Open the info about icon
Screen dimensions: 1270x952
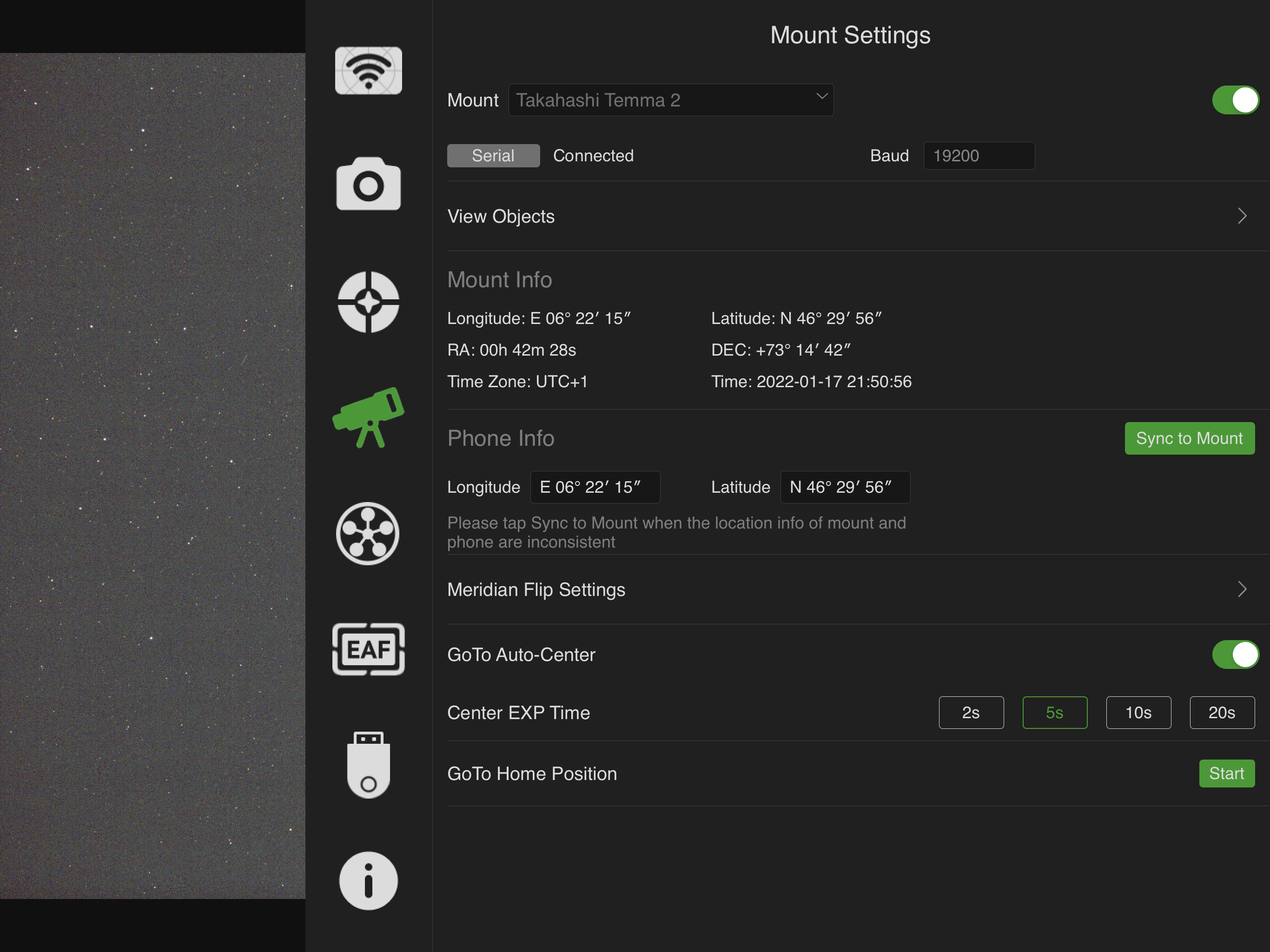pyautogui.click(x=368, y=880)
